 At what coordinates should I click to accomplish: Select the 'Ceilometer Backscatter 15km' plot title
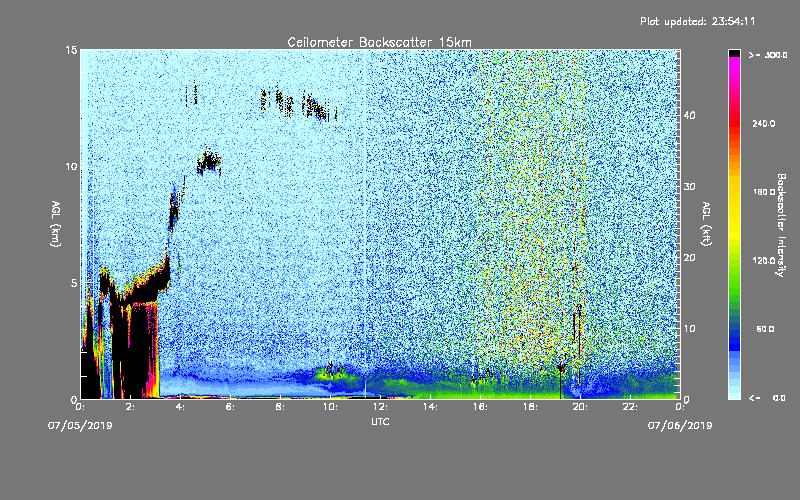click(379, 42)
